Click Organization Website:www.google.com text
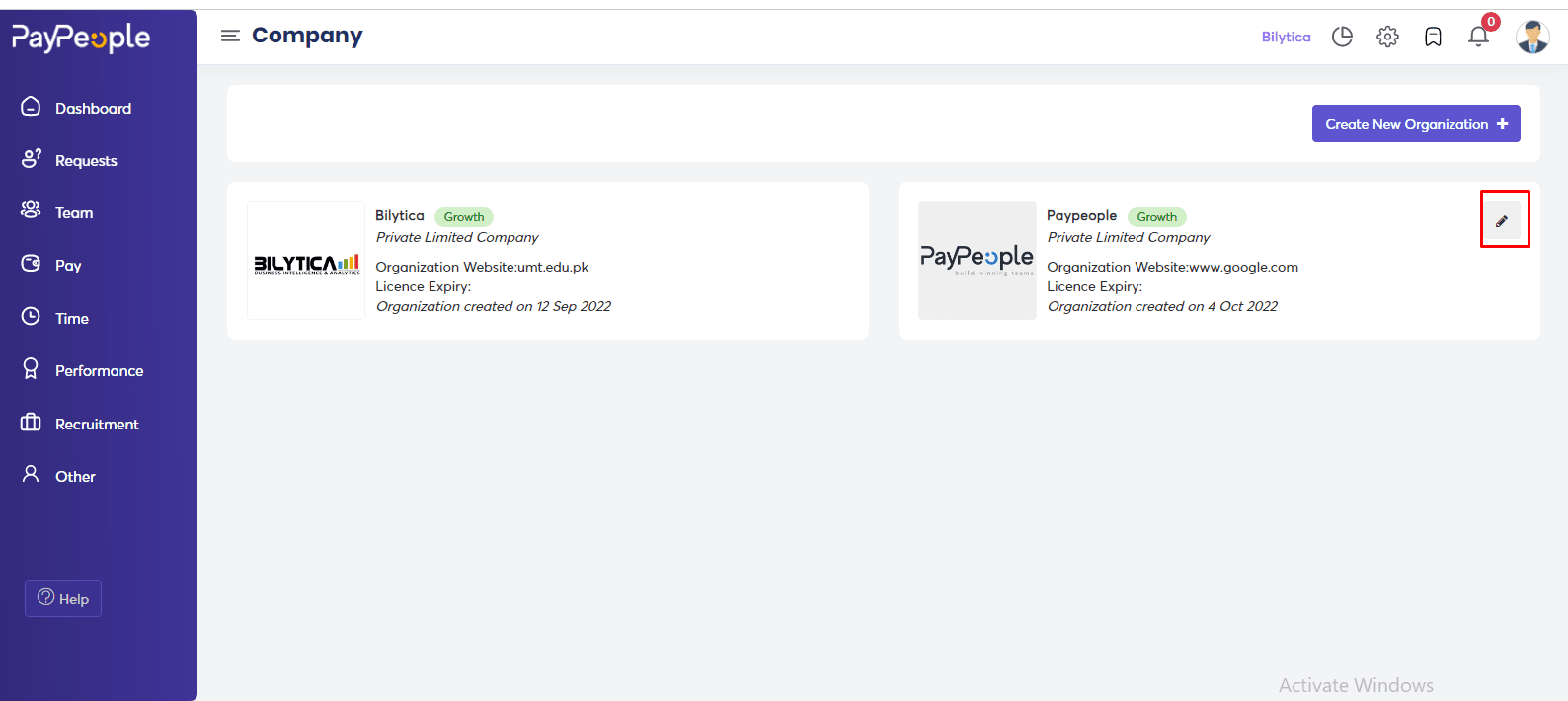The width and height of the screenshot is (1568, 701). pyautogui.click(x=1173, y=267)
